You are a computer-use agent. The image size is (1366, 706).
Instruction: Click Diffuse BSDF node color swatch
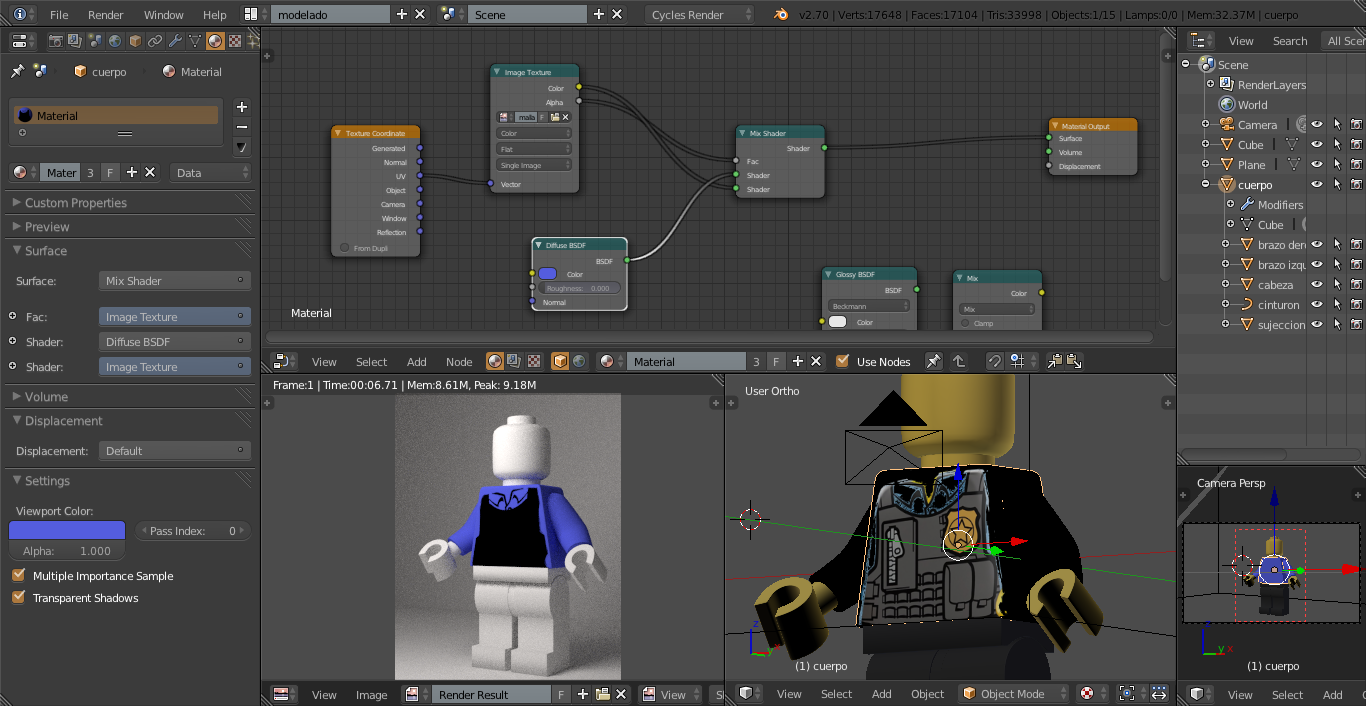[548, 274]
